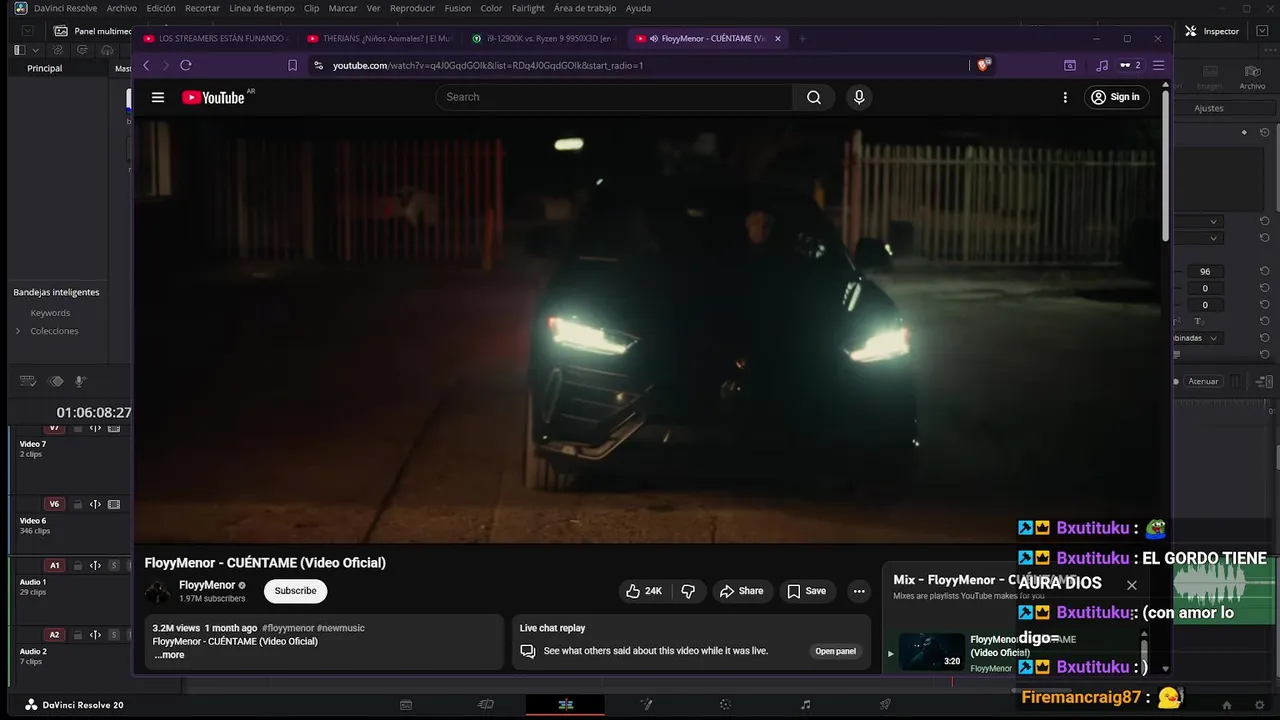Solo the Audio 1 track
The width and height of the screenshot is (1280, 720).
pyautogui.click(x=114, y=566)
